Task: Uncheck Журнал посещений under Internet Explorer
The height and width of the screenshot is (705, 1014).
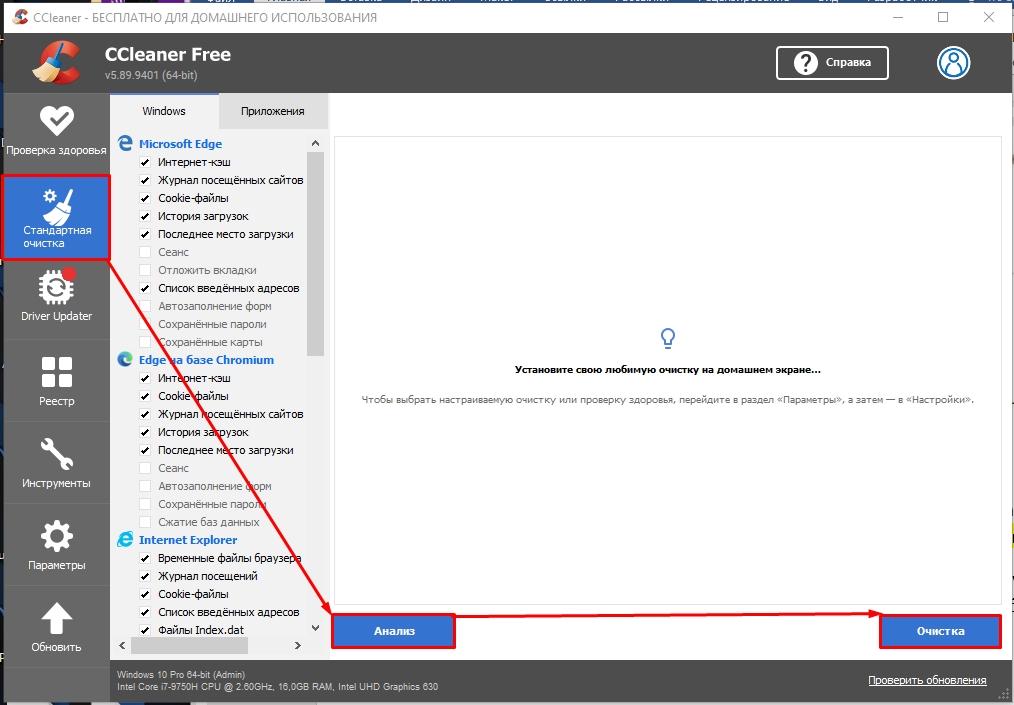Action: point(145,576)
